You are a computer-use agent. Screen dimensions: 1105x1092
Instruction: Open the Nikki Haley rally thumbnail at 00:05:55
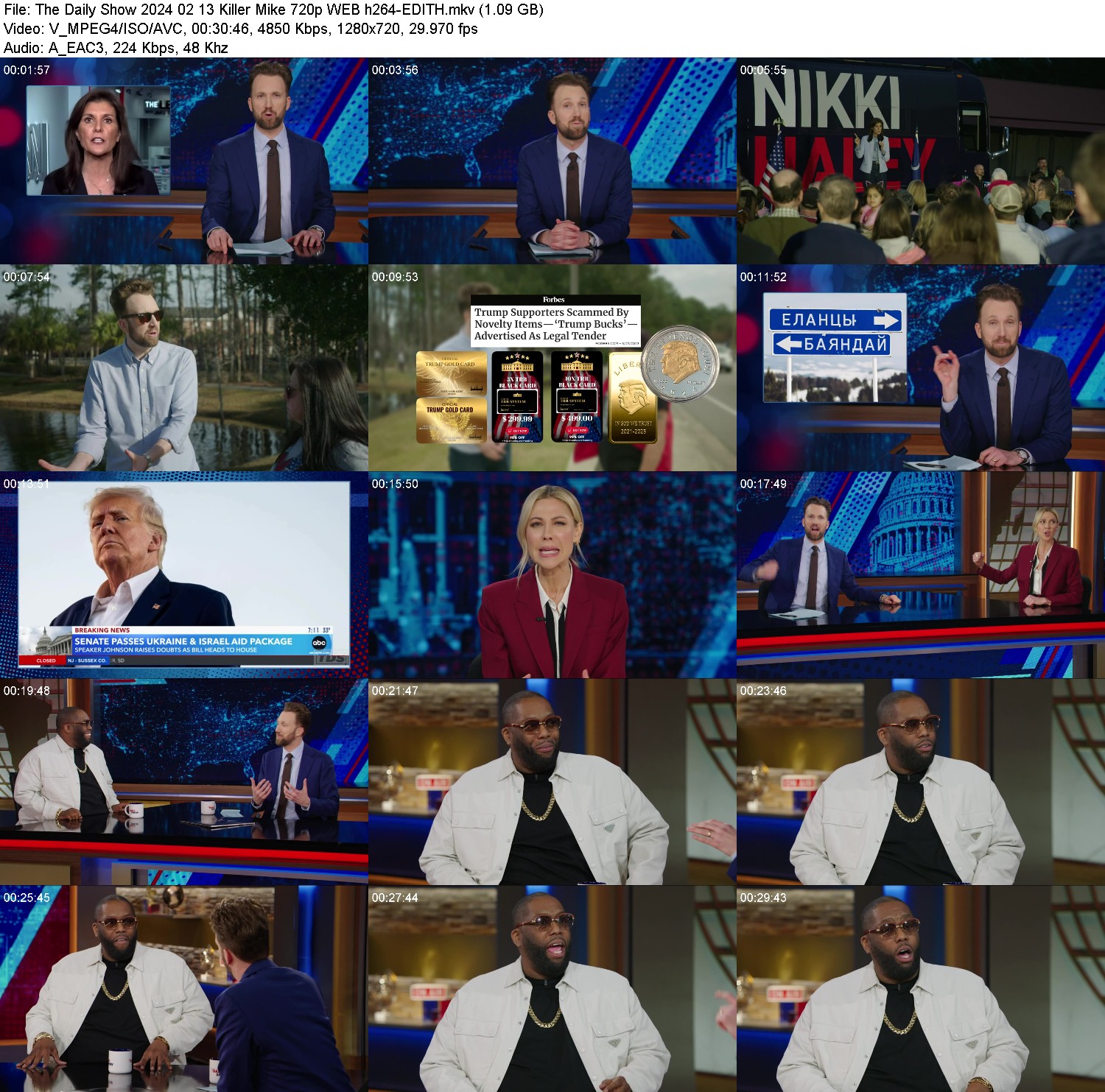click(x=921, y=161)
